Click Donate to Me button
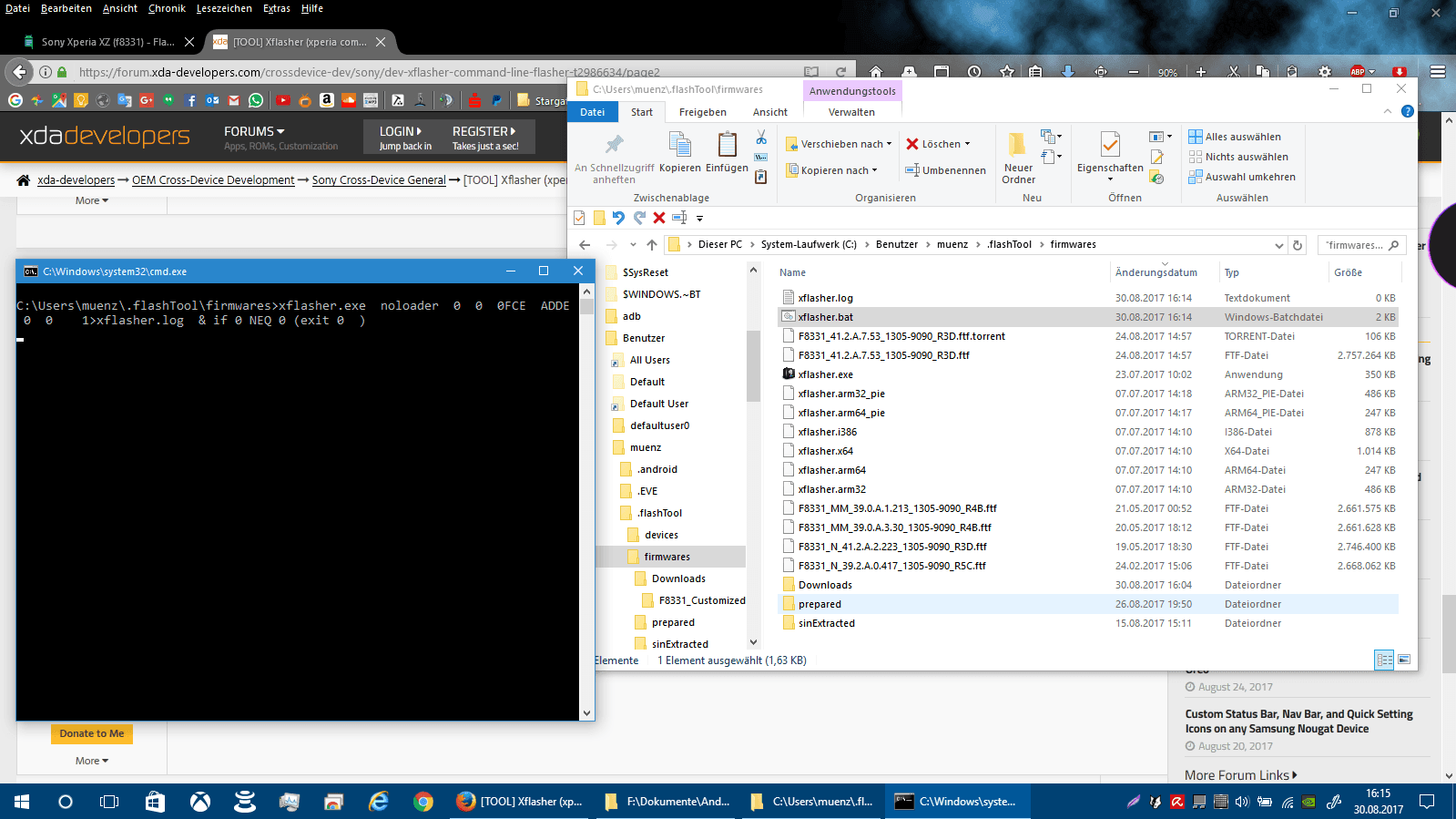Screen dimensions: 1456x819 pos(92,733)
